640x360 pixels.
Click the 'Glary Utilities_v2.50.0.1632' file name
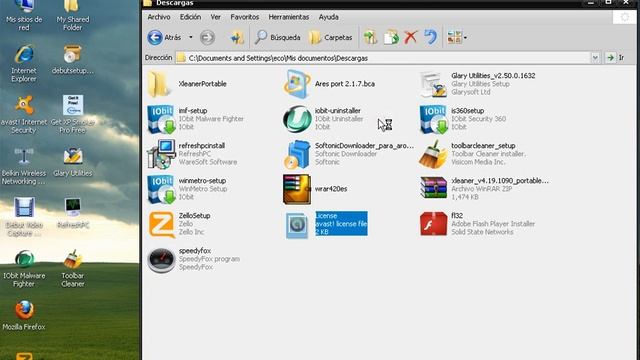[493, 76]
